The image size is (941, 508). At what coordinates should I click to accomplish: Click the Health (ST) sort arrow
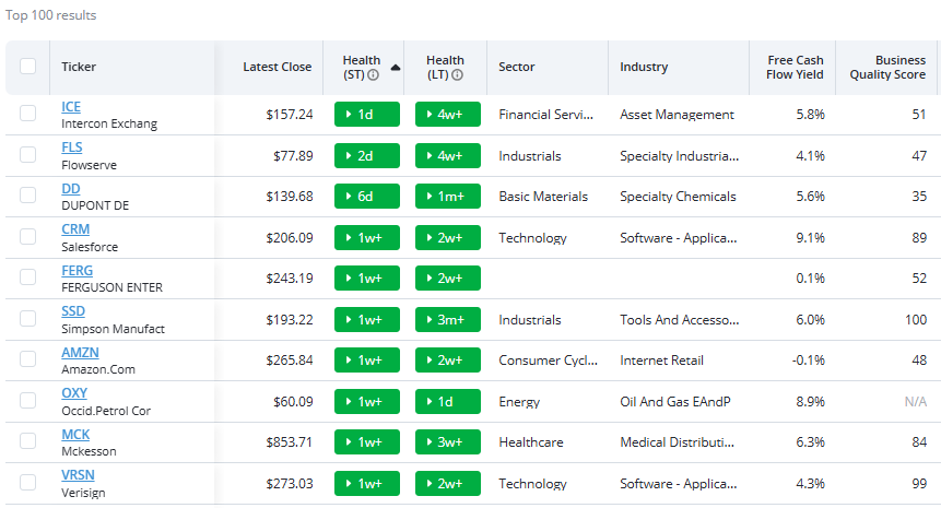(395, 67)
